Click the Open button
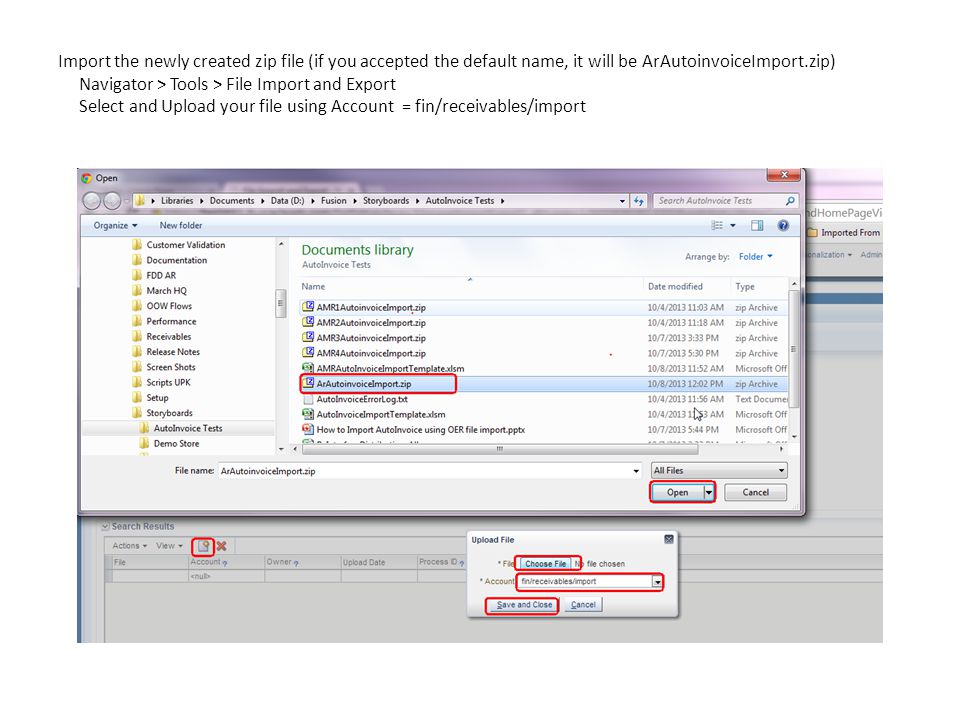960x720 pixels. click(677, 492)
